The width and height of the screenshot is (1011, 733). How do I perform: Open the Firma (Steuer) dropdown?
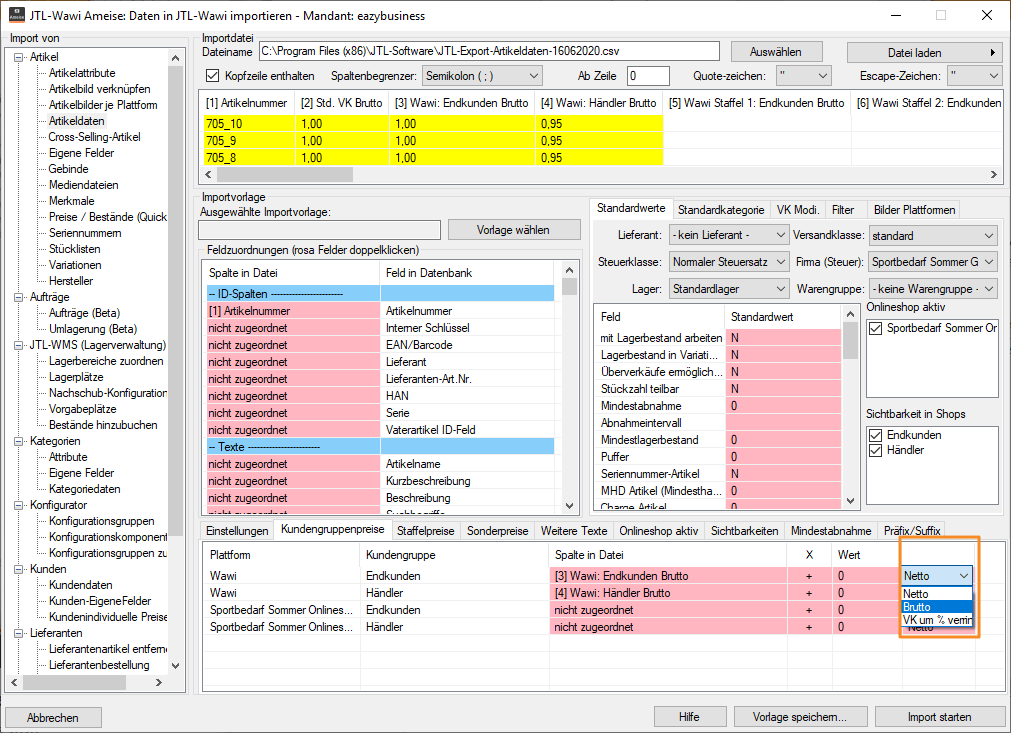pyautogui.click(x=933, y=262)
